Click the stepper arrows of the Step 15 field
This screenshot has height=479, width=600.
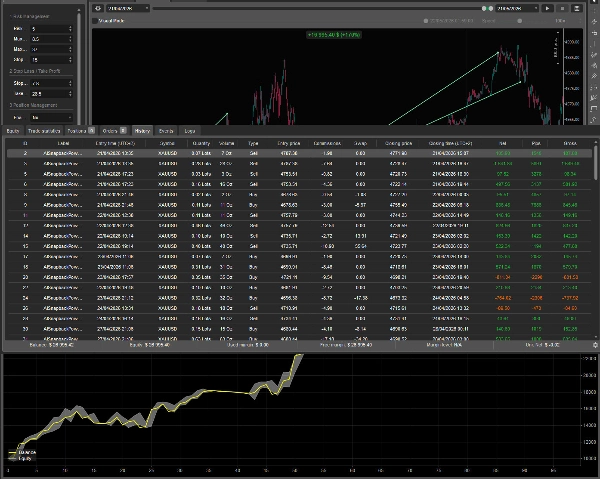[70, 60]
